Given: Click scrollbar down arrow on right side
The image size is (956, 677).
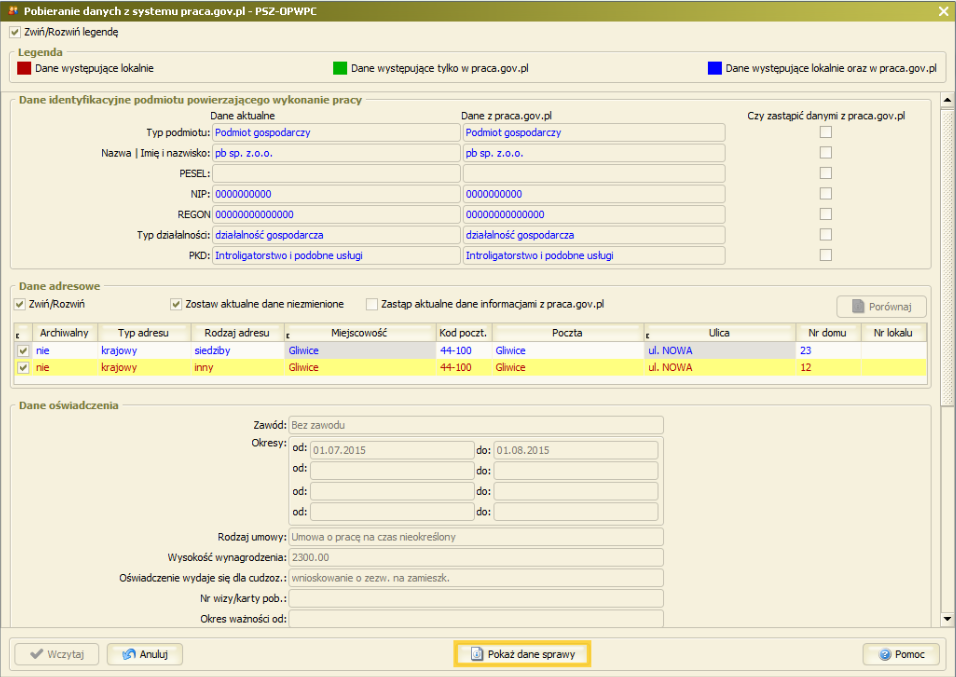Looking at the screenshot, I should click(947, 619).
